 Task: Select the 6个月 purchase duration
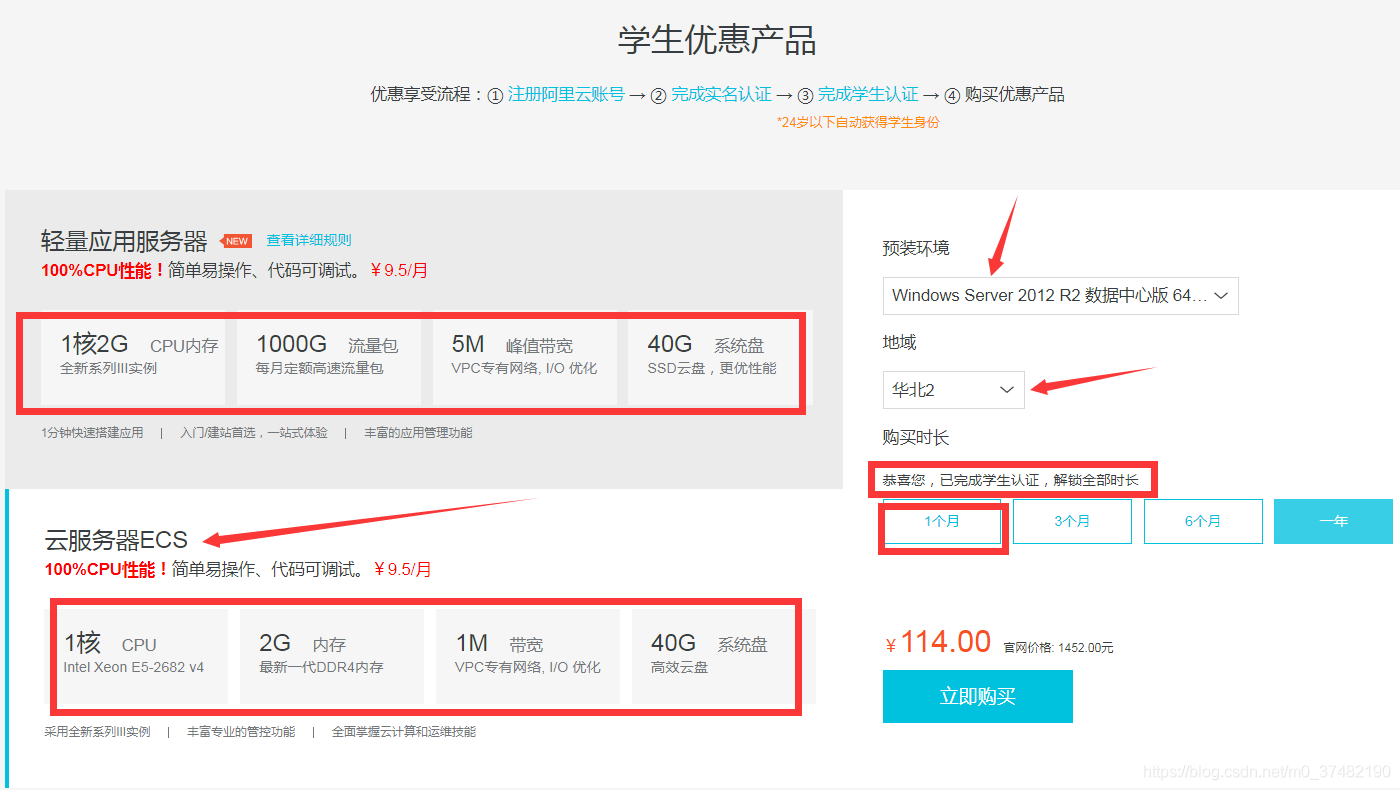tap(1203, 522)
